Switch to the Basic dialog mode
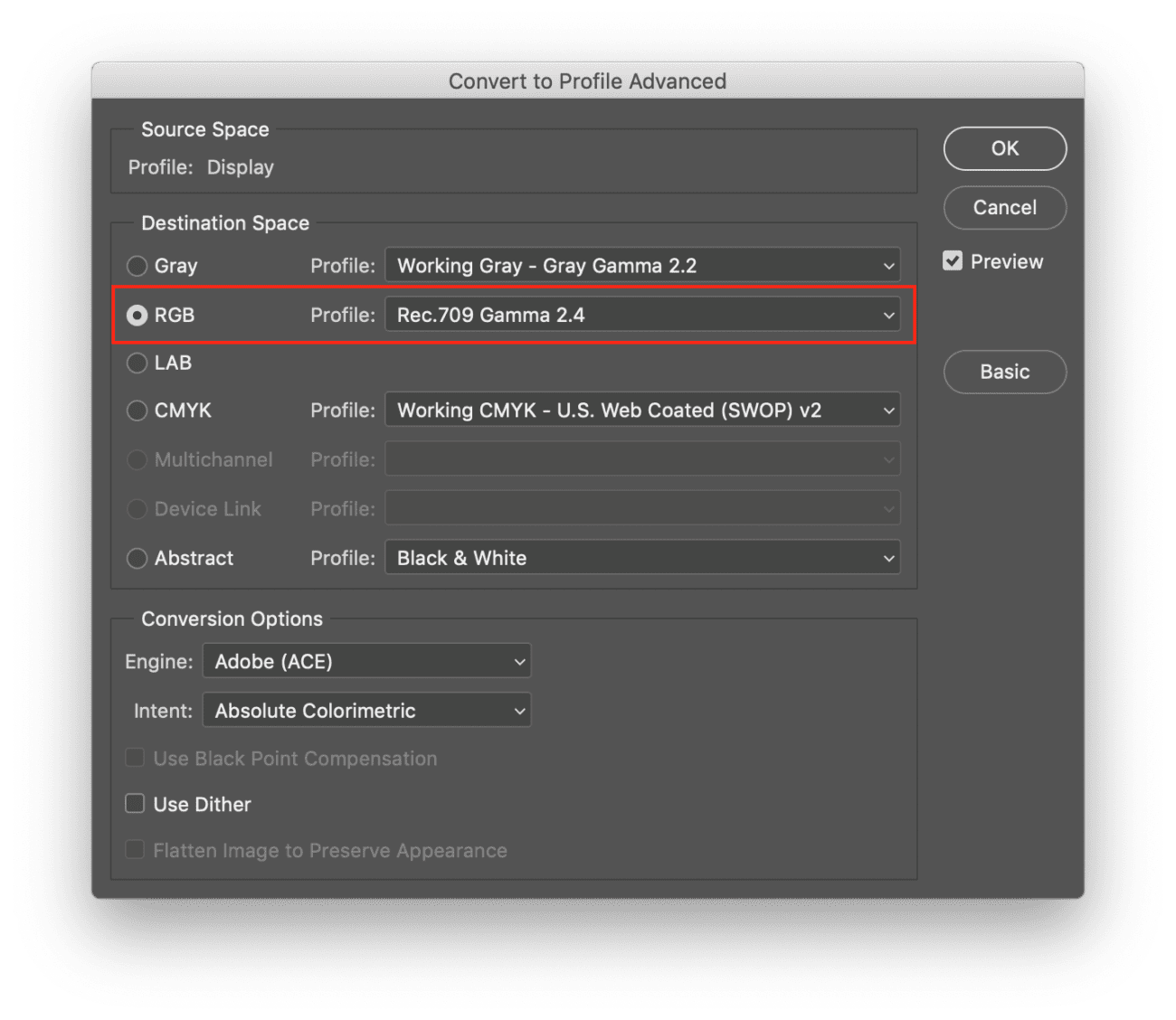Viewport: 1176px width, 1020px height. click(x=1004, y=372)
